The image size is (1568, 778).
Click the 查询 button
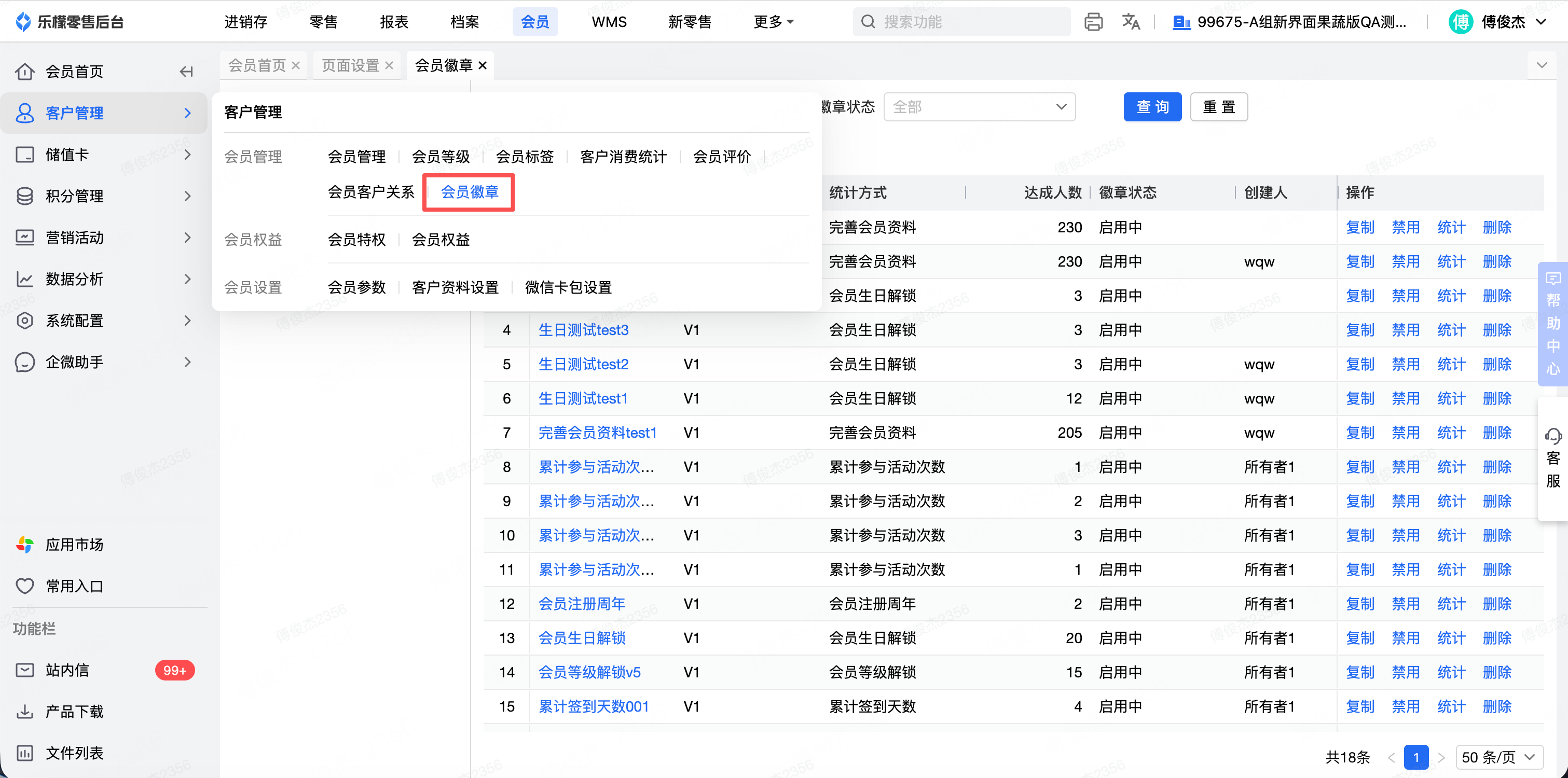[x=1152, y=107]
